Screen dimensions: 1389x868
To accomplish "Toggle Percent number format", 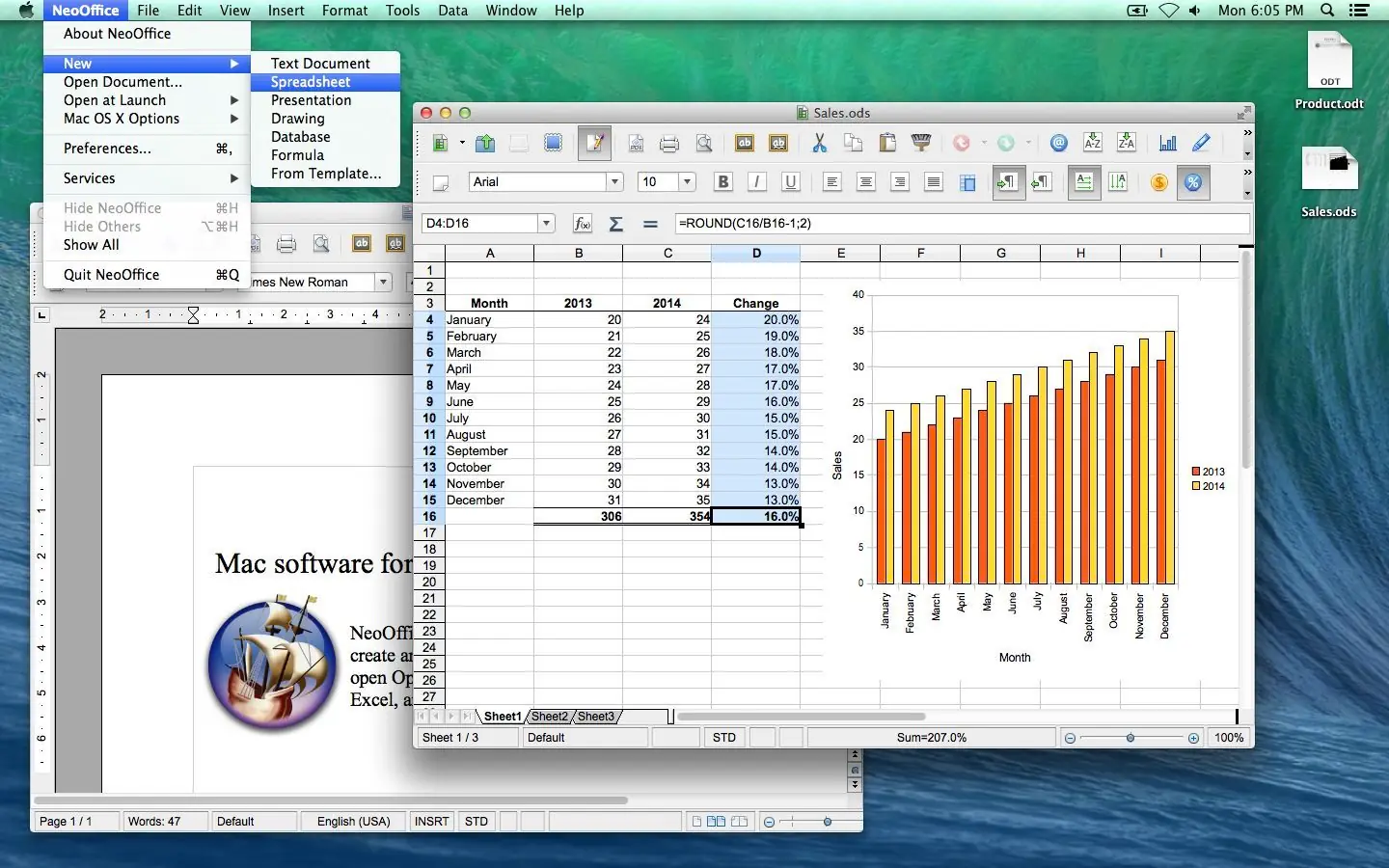I will 1193,182.
